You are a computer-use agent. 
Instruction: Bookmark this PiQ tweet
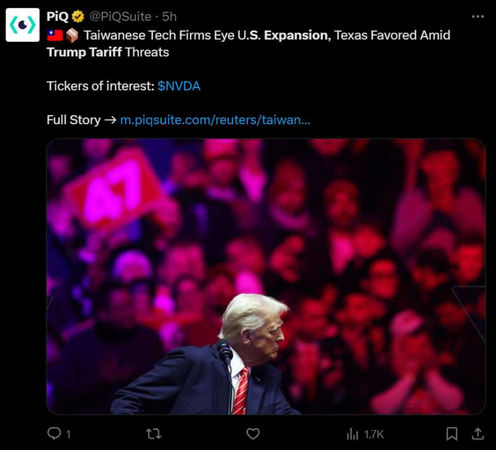(x=452, y=434)
